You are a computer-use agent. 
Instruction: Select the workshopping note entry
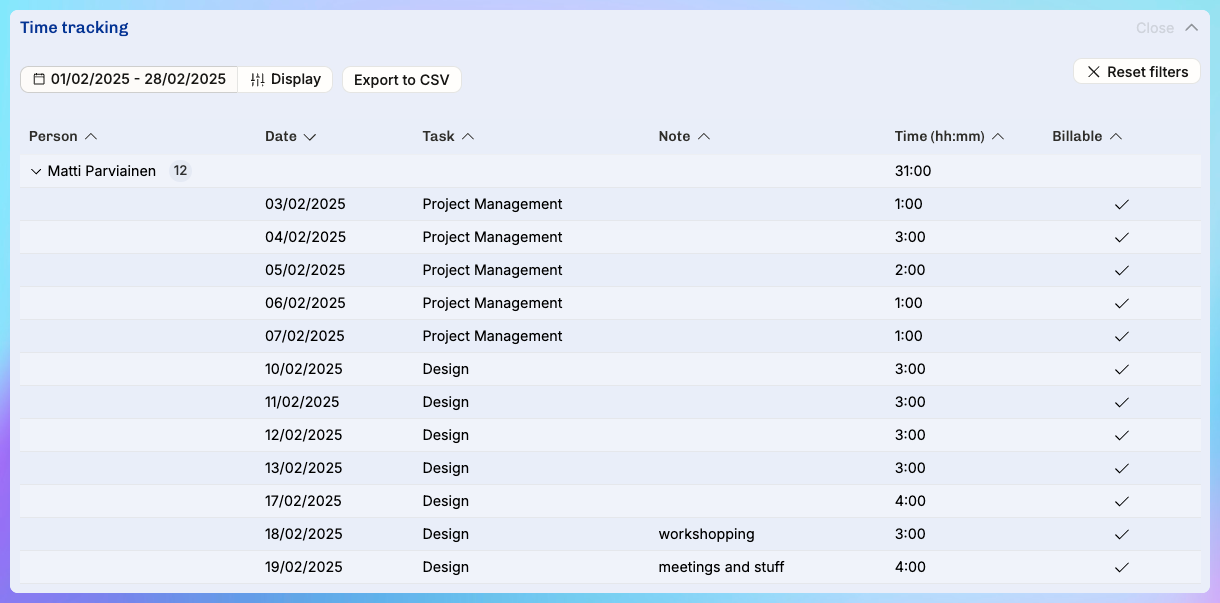706,534
